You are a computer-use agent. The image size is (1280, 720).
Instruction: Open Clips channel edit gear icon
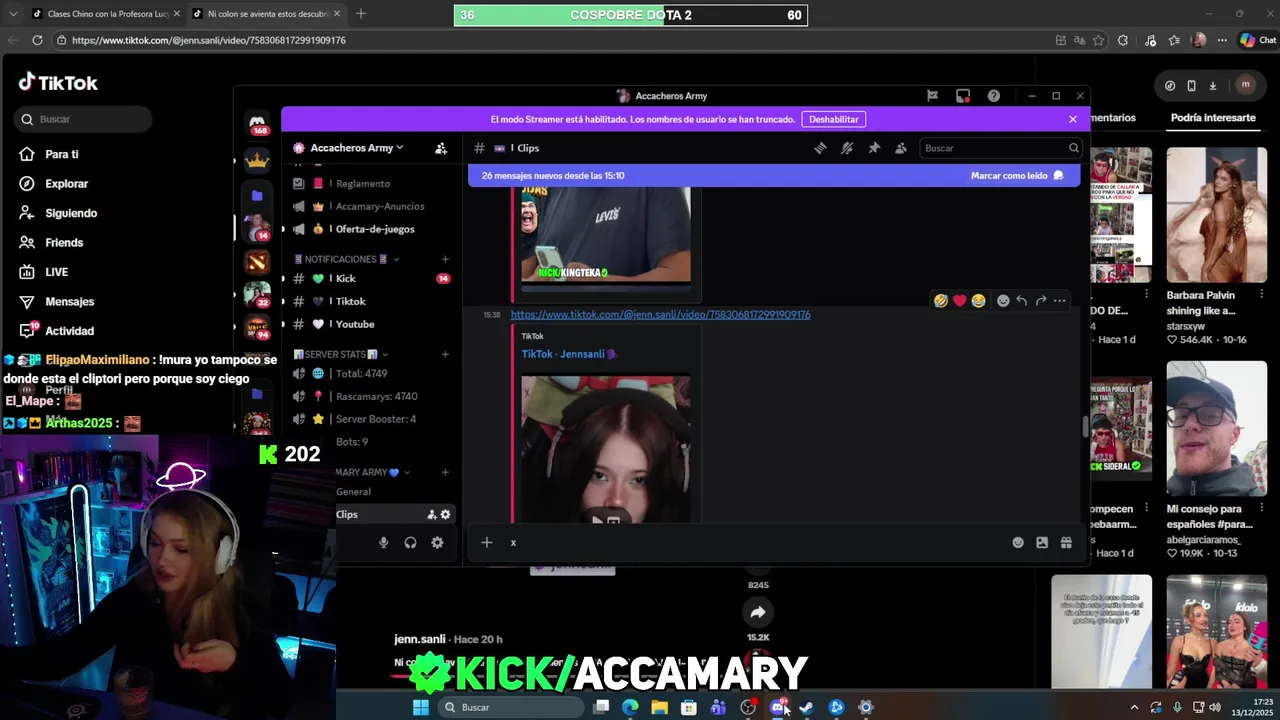[x=445, y=514]
